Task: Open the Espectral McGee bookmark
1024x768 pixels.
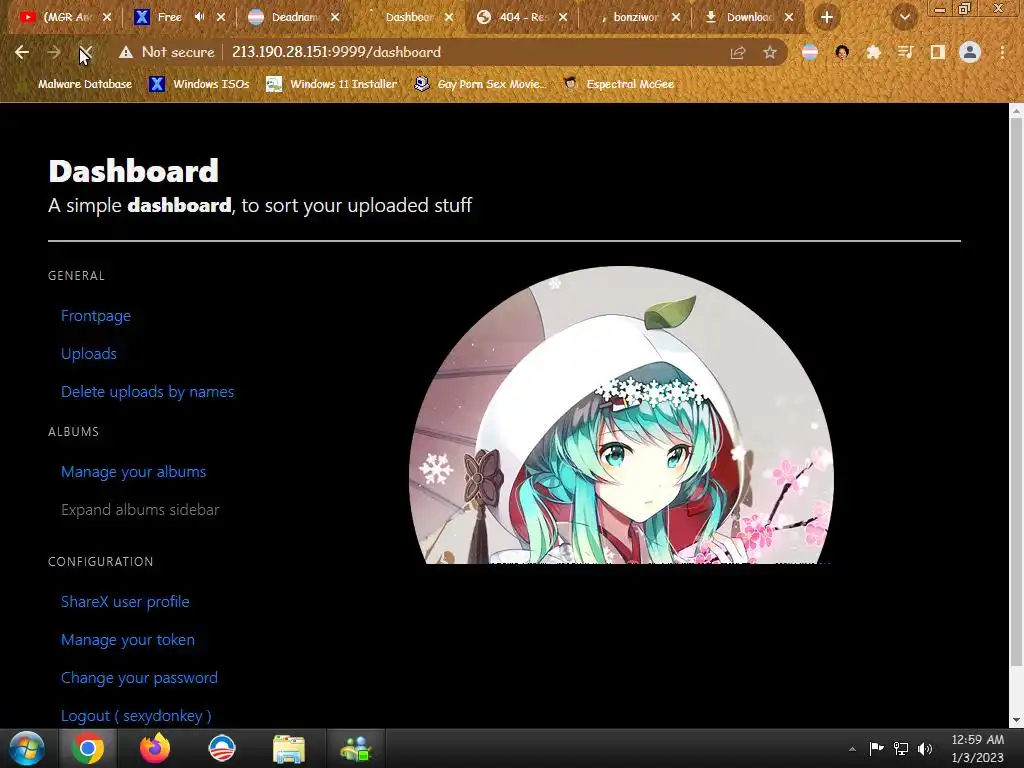Action: click(x=618, y=84)
